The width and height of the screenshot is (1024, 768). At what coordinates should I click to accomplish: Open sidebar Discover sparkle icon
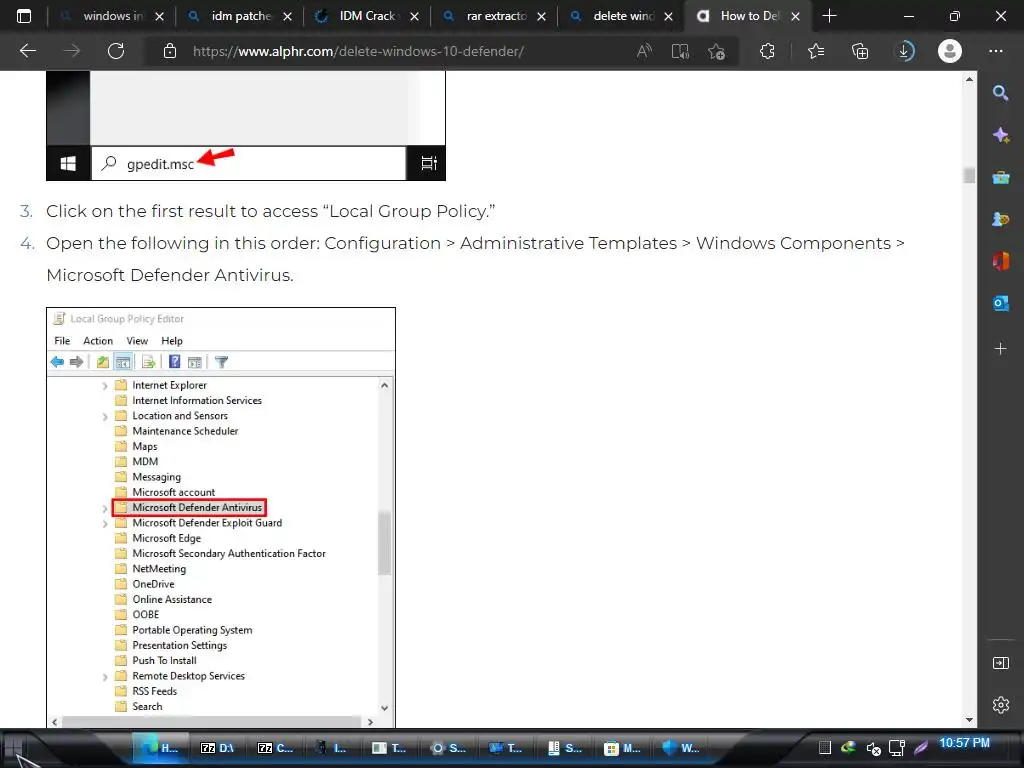[1000, 135]
